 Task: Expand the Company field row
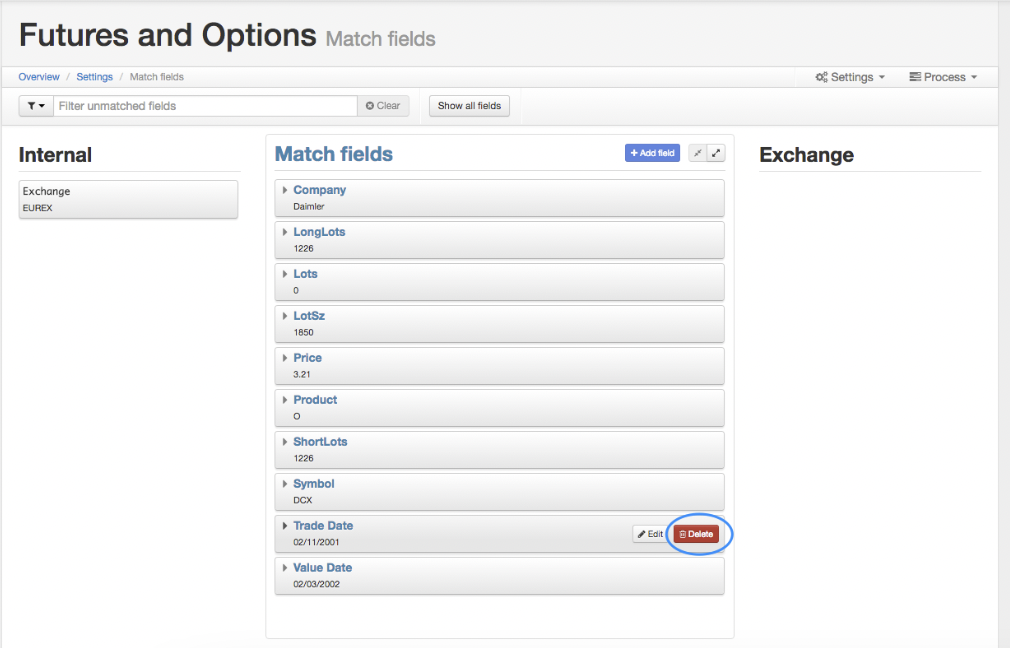[499, 198]
